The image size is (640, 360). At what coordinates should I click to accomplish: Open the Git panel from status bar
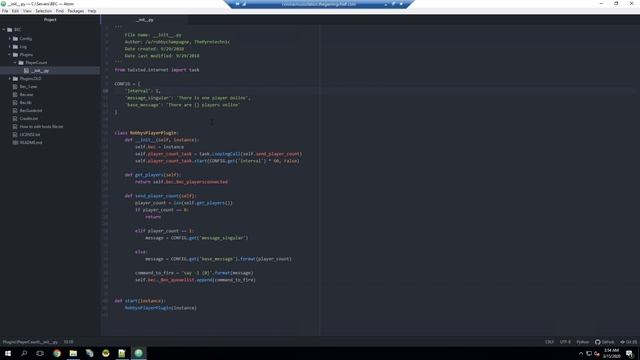tap(629, 342)
